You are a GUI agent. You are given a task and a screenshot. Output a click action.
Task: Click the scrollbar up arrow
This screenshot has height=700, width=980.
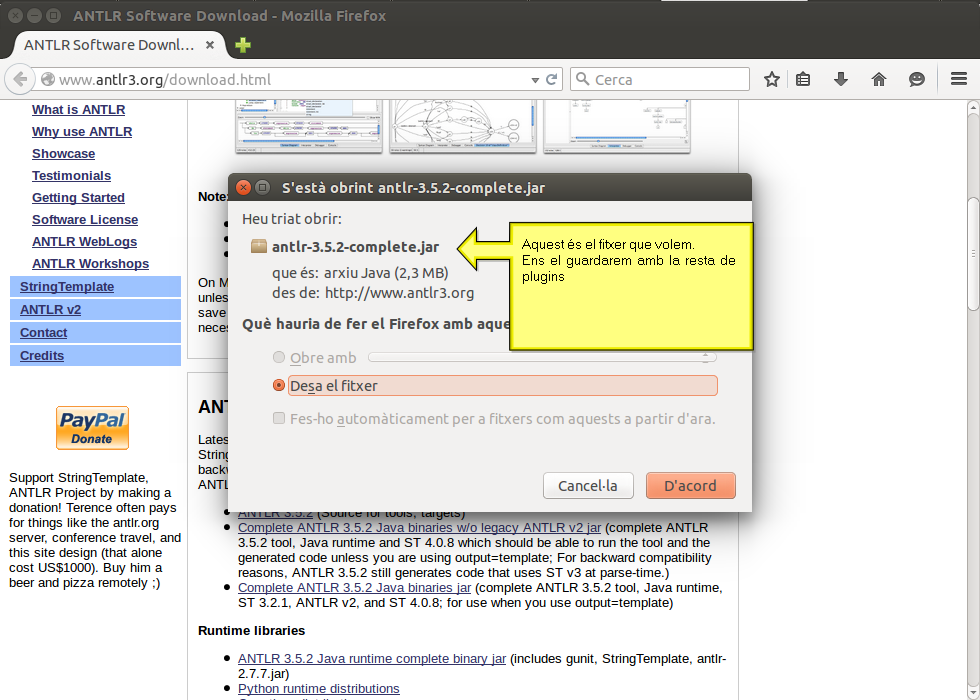[x=973, y=107]
